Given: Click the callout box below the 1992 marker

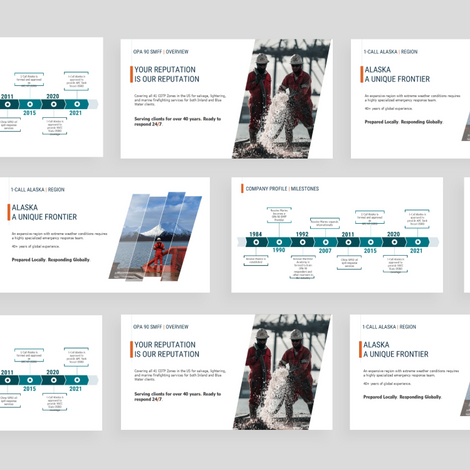Looking at the screenshot, I should tap(303, 267).
